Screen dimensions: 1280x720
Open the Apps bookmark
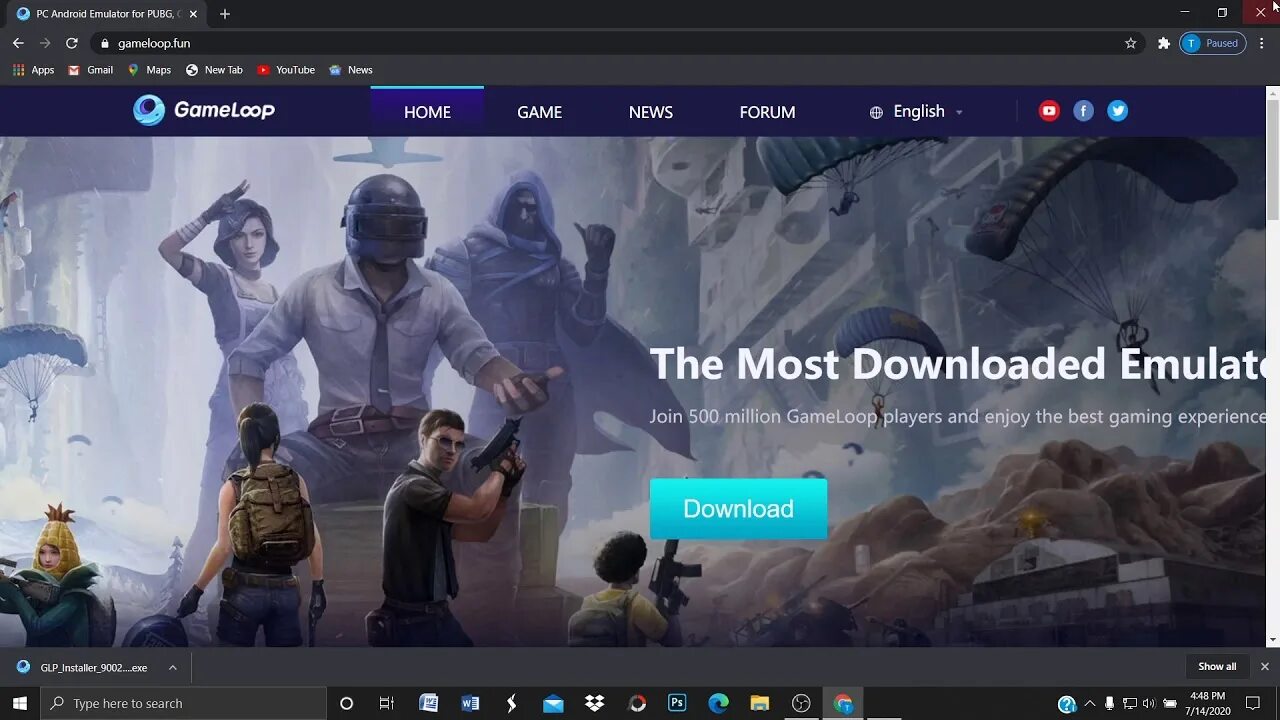(33, 70)
